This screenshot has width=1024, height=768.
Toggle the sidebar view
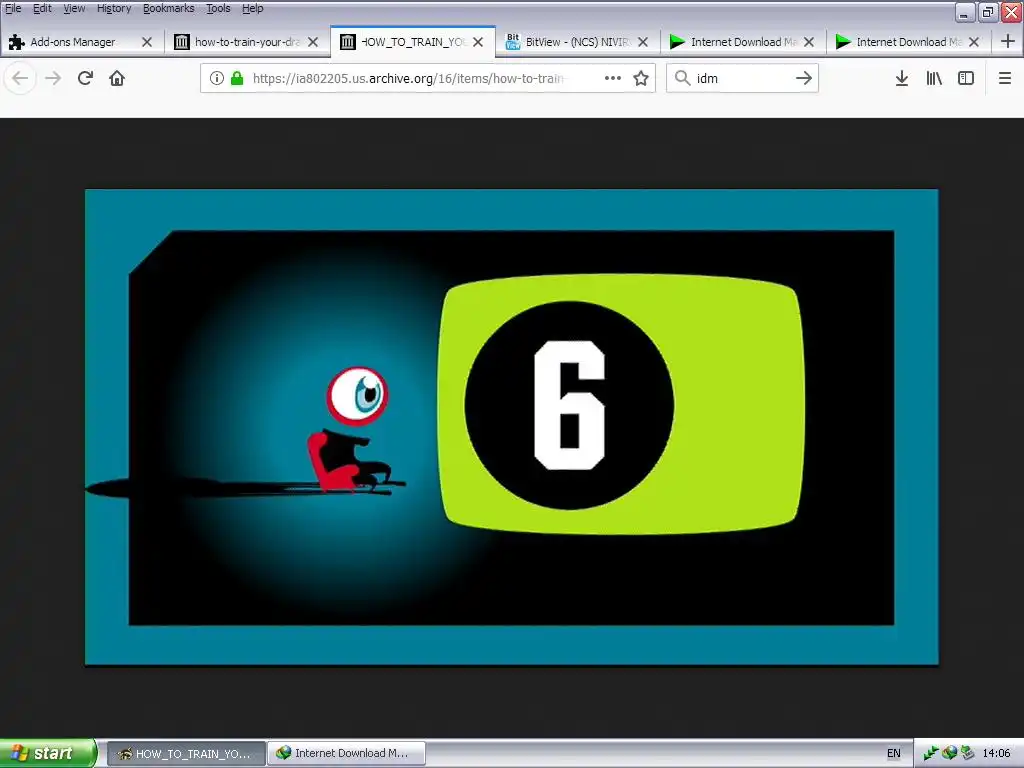966,78
